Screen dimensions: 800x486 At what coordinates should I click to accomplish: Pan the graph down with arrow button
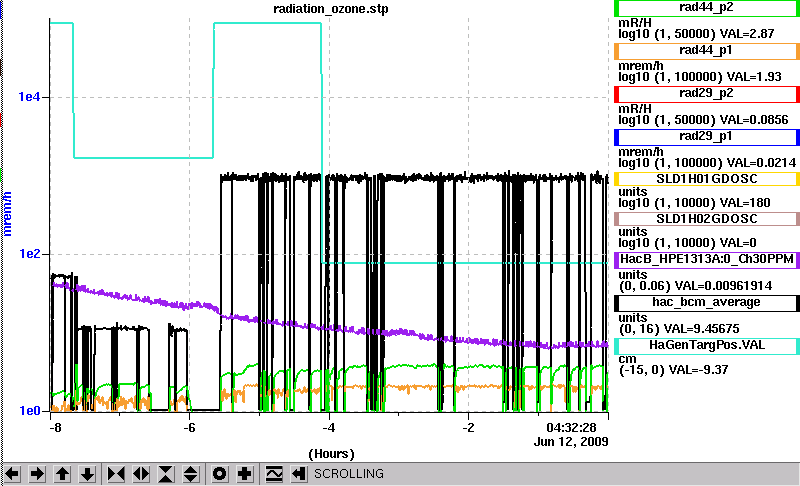87,474
